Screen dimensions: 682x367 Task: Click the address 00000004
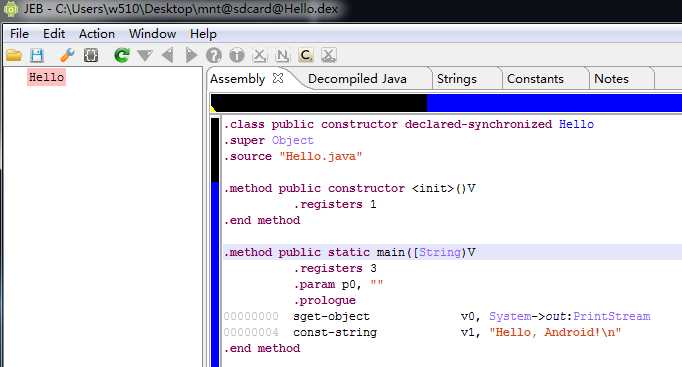click(251, 333)
